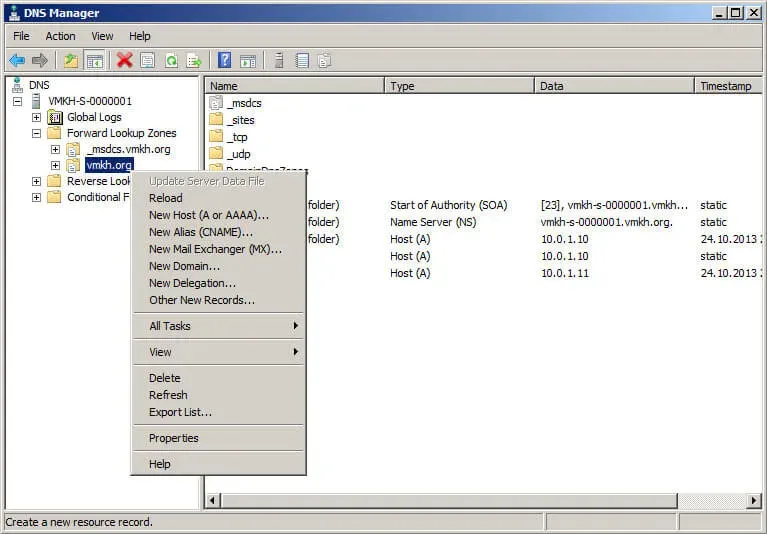Collapse the VMKH-S-0000001 server node
Screen dimensions: 767x534
tap(18, 102)
